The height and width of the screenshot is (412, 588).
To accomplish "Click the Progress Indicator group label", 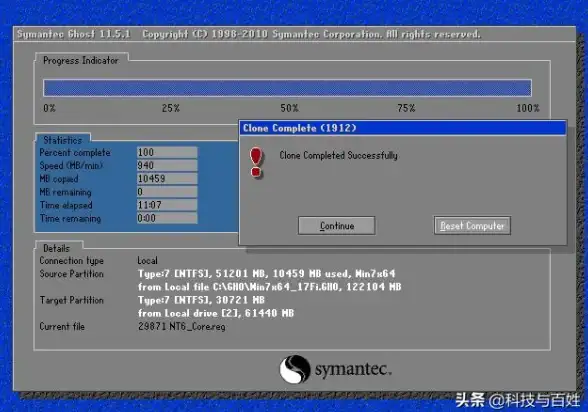I will tap(81, 60).
